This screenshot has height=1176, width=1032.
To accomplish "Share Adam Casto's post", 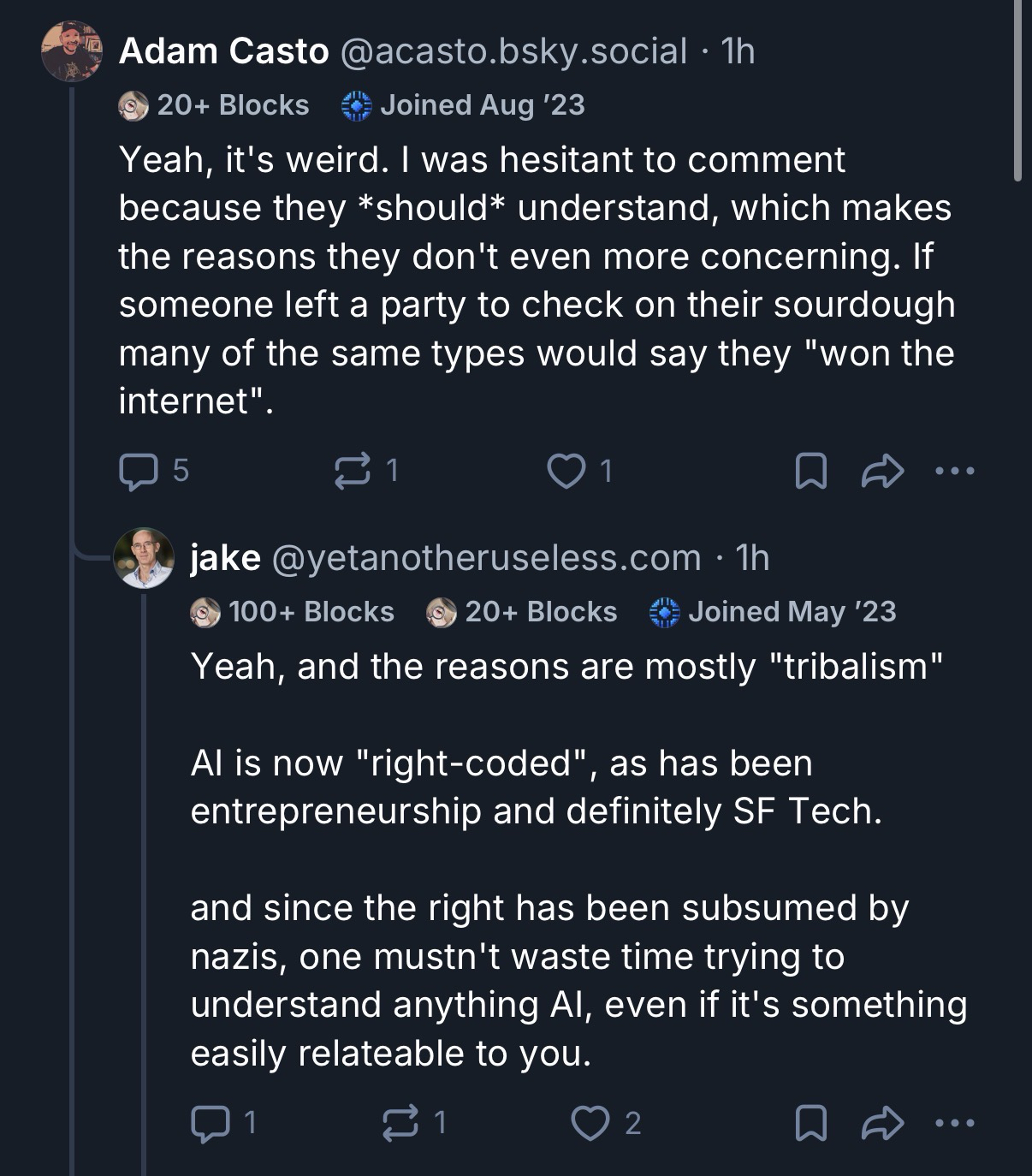I will (882, 471).
